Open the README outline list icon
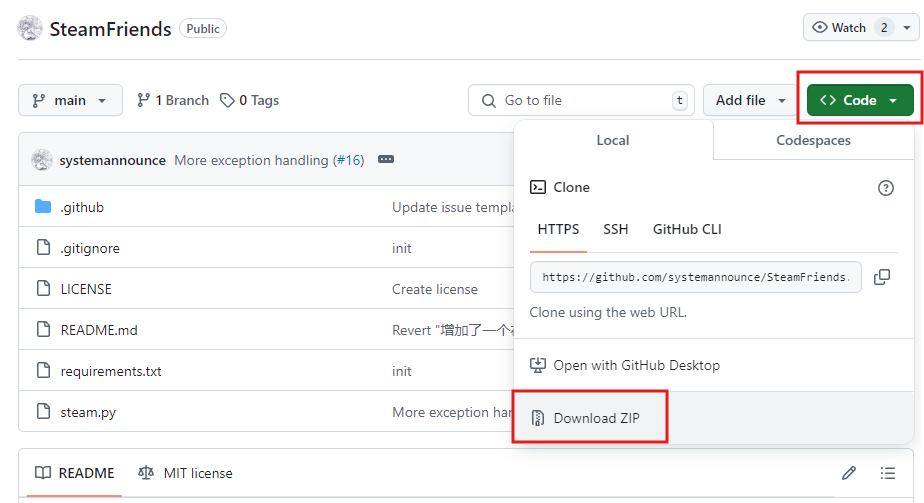Screen dimensions: 924x503 (887, 473)
